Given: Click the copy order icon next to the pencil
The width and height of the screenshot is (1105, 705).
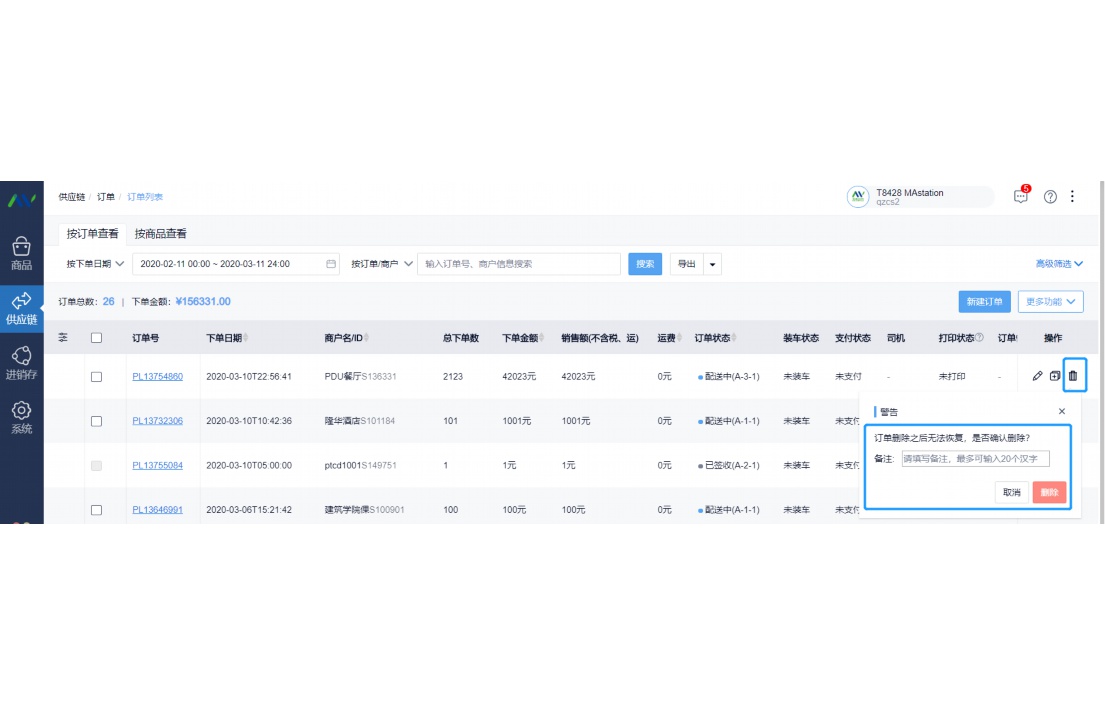Looking at the screenshot, I should (x=1055, y=376).
